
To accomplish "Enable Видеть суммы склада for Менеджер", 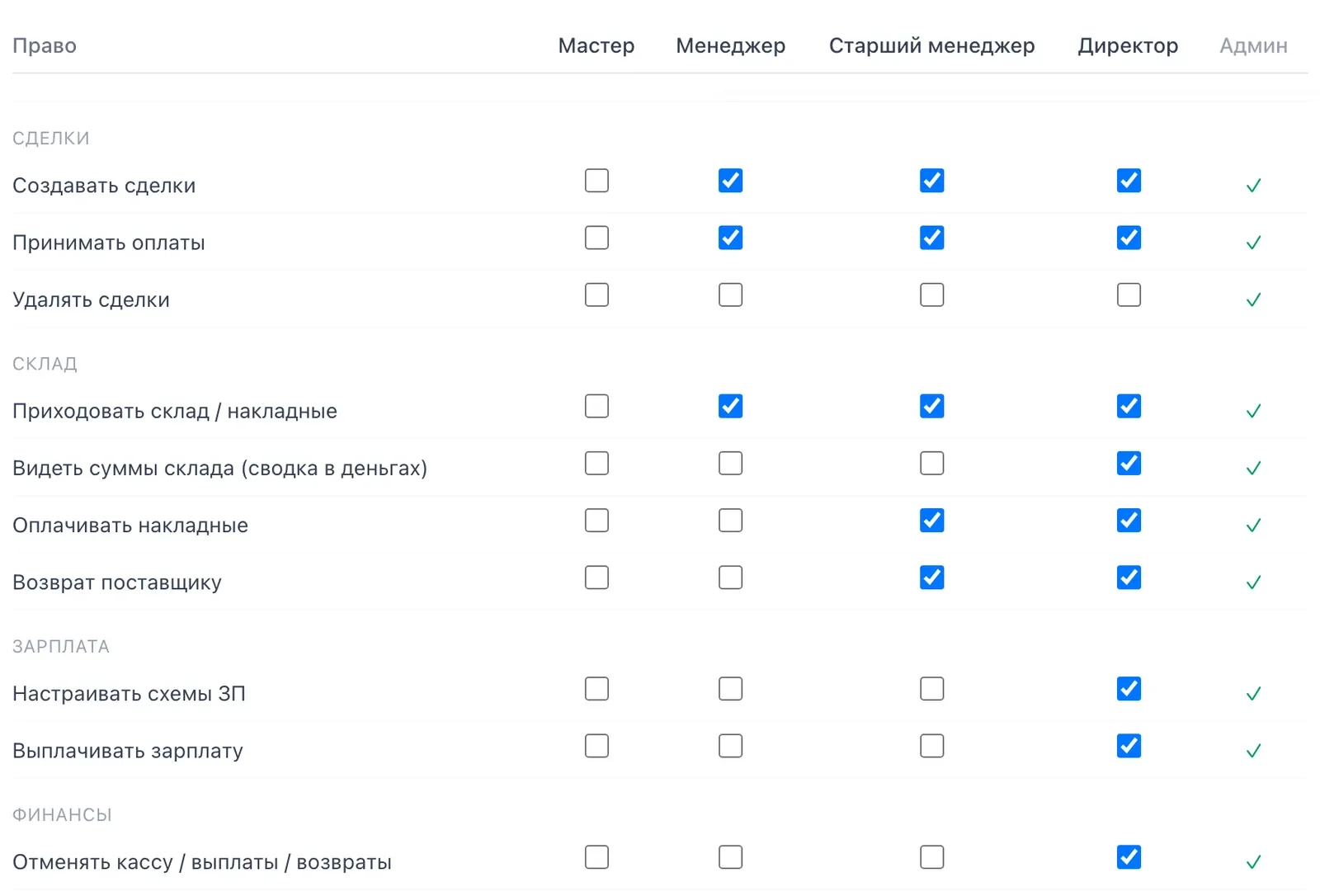I will 730,463.
